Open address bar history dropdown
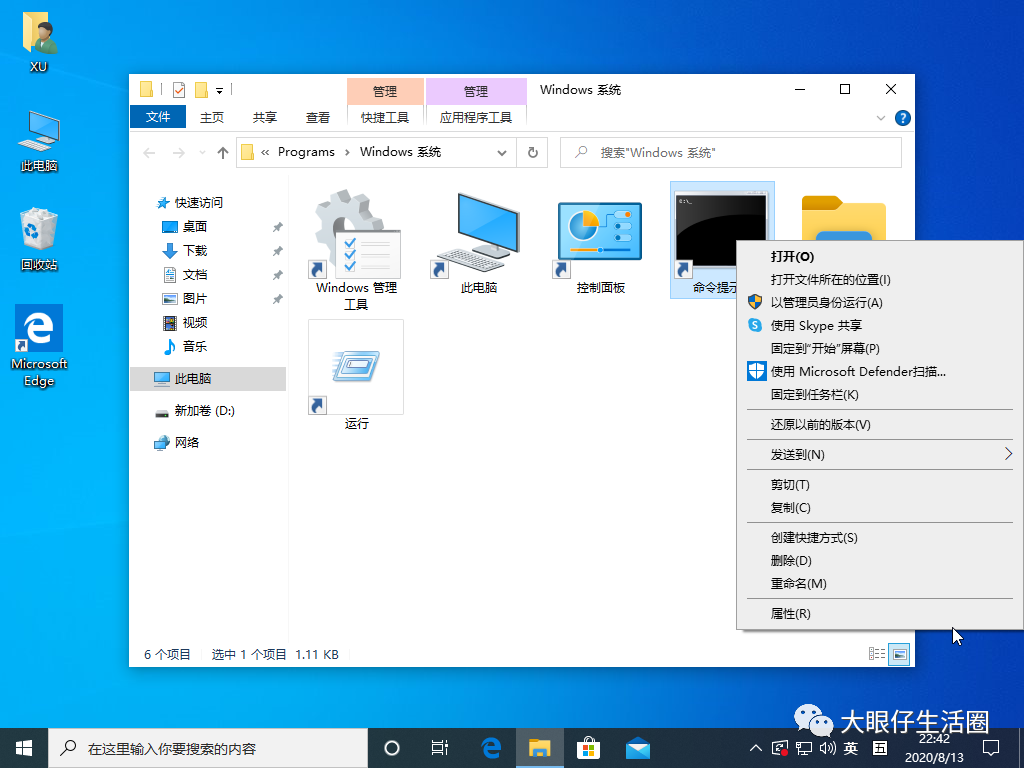Image resolution: width=1024 pixels, height=768 pixels. pyautogui.click(x=502, y=153)
